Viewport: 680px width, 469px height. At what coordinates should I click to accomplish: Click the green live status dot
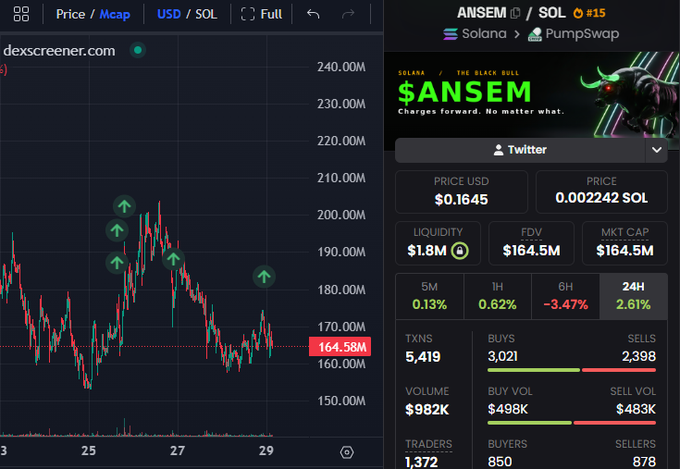point(138,50)
